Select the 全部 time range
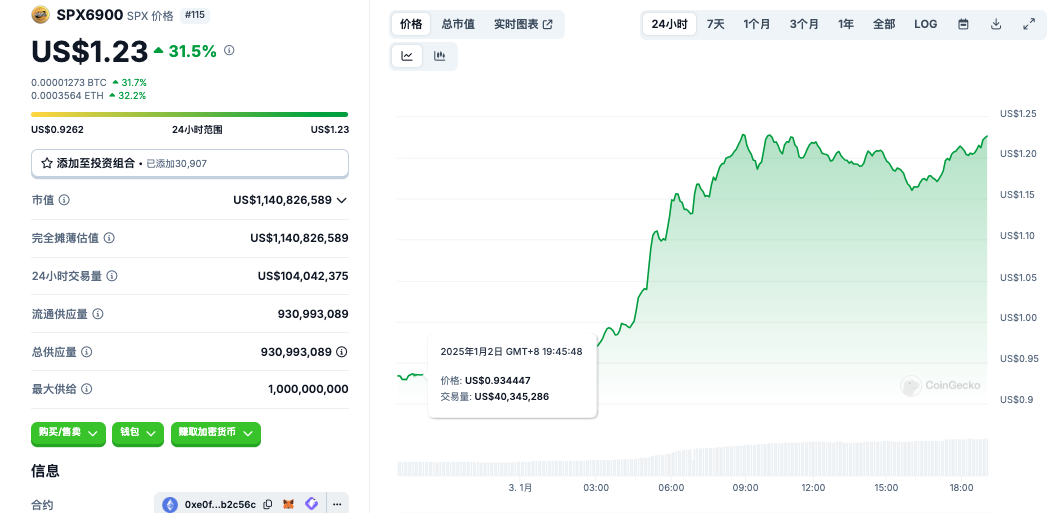Image resolution: width=1052 pixels, height=513 pixels. (884, 24)
